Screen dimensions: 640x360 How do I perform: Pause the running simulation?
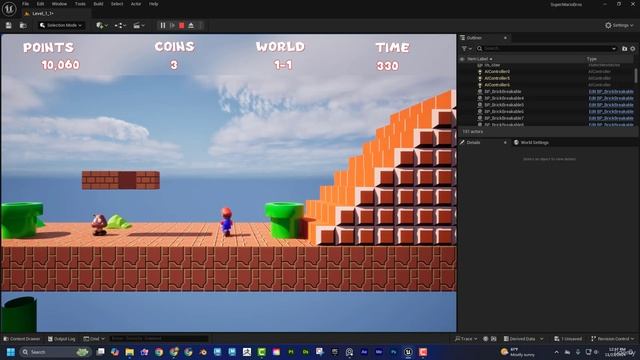point(163,25)
